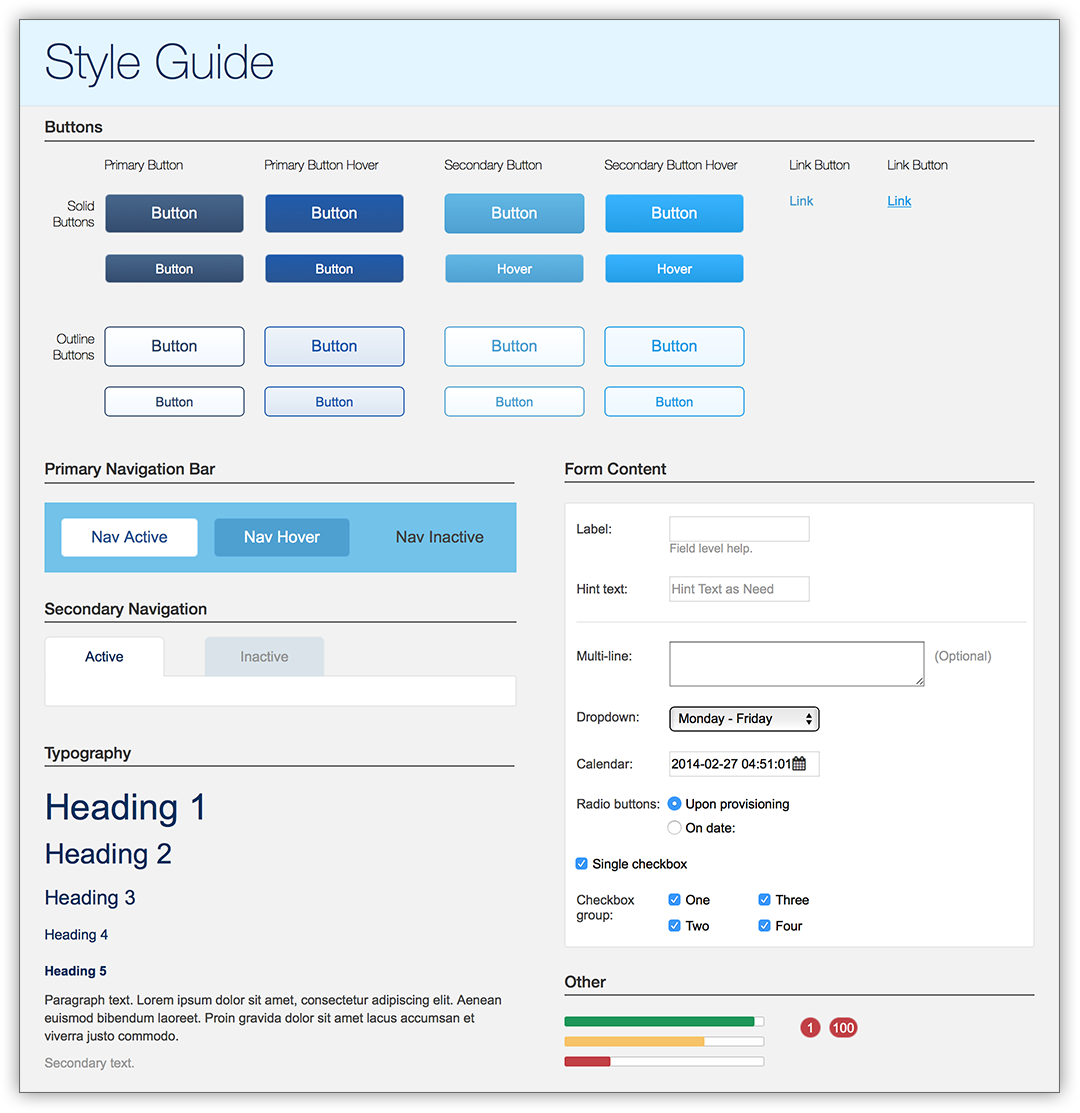This screenshot has height=1113, width=1080.
Task: Click the red "1" notification badge
Action: pyautogui.click(x=810, y=1027)
